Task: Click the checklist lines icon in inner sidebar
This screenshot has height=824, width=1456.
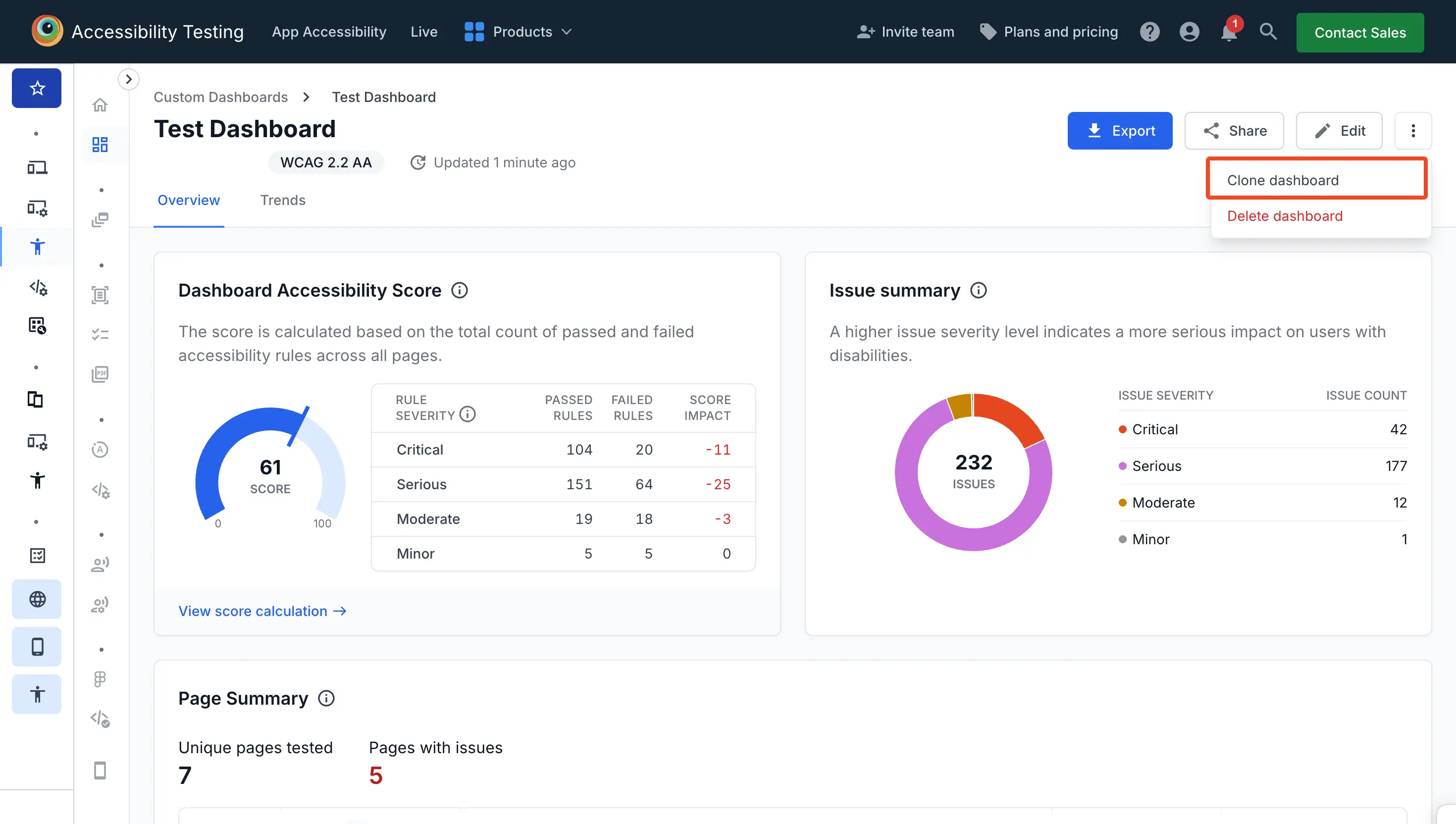Action: [100, 334]
